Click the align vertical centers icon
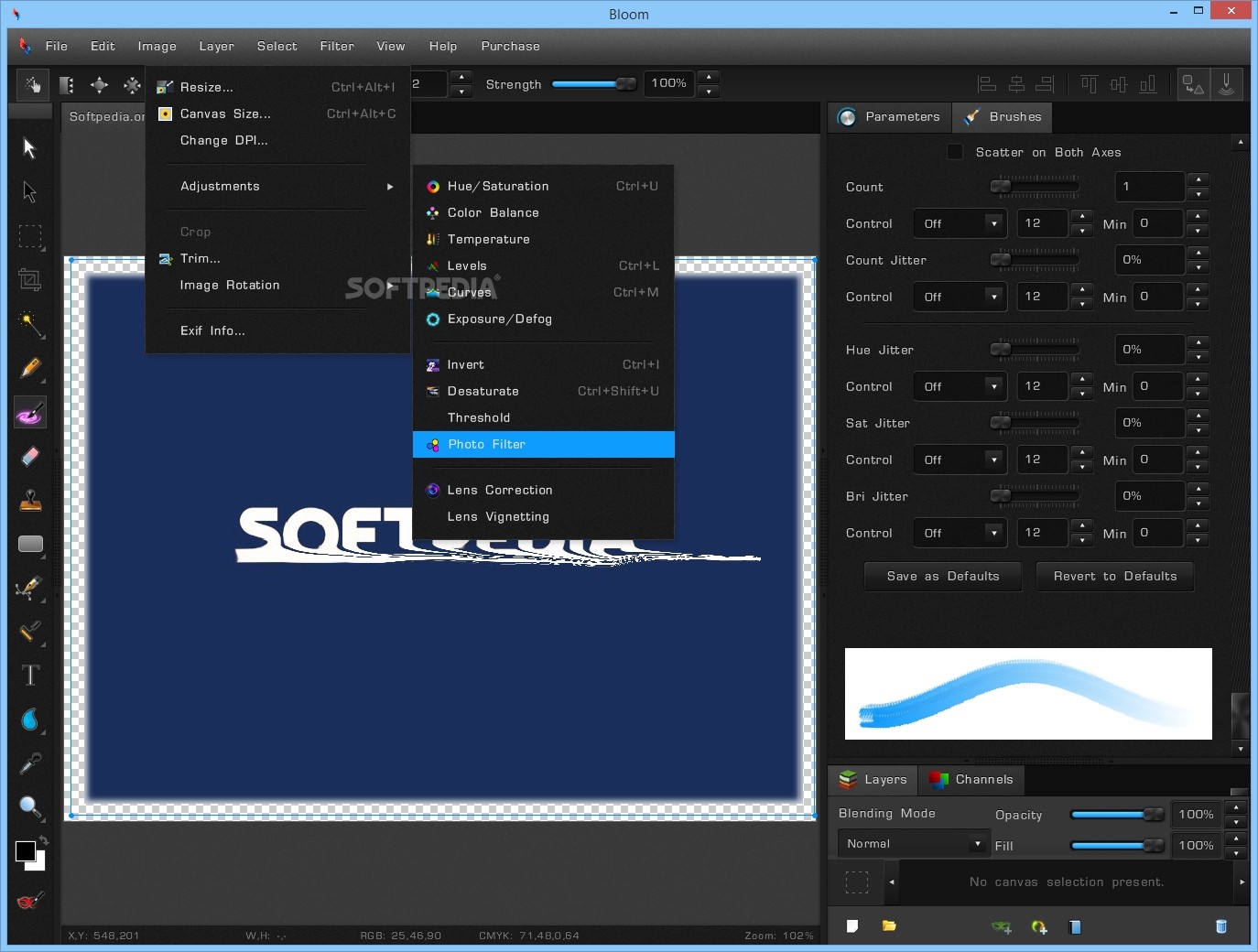This screenshot has height=952, width=1258. pos(1118,84)
